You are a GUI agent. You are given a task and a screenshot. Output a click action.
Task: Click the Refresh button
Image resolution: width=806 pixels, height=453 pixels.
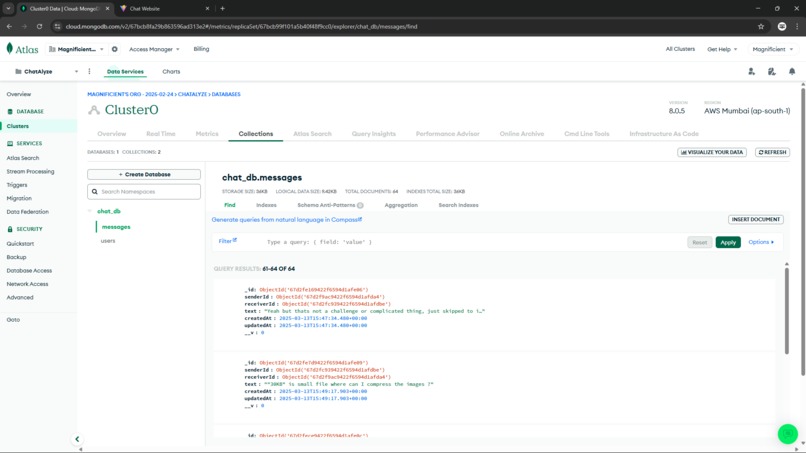tap(772, 152)
